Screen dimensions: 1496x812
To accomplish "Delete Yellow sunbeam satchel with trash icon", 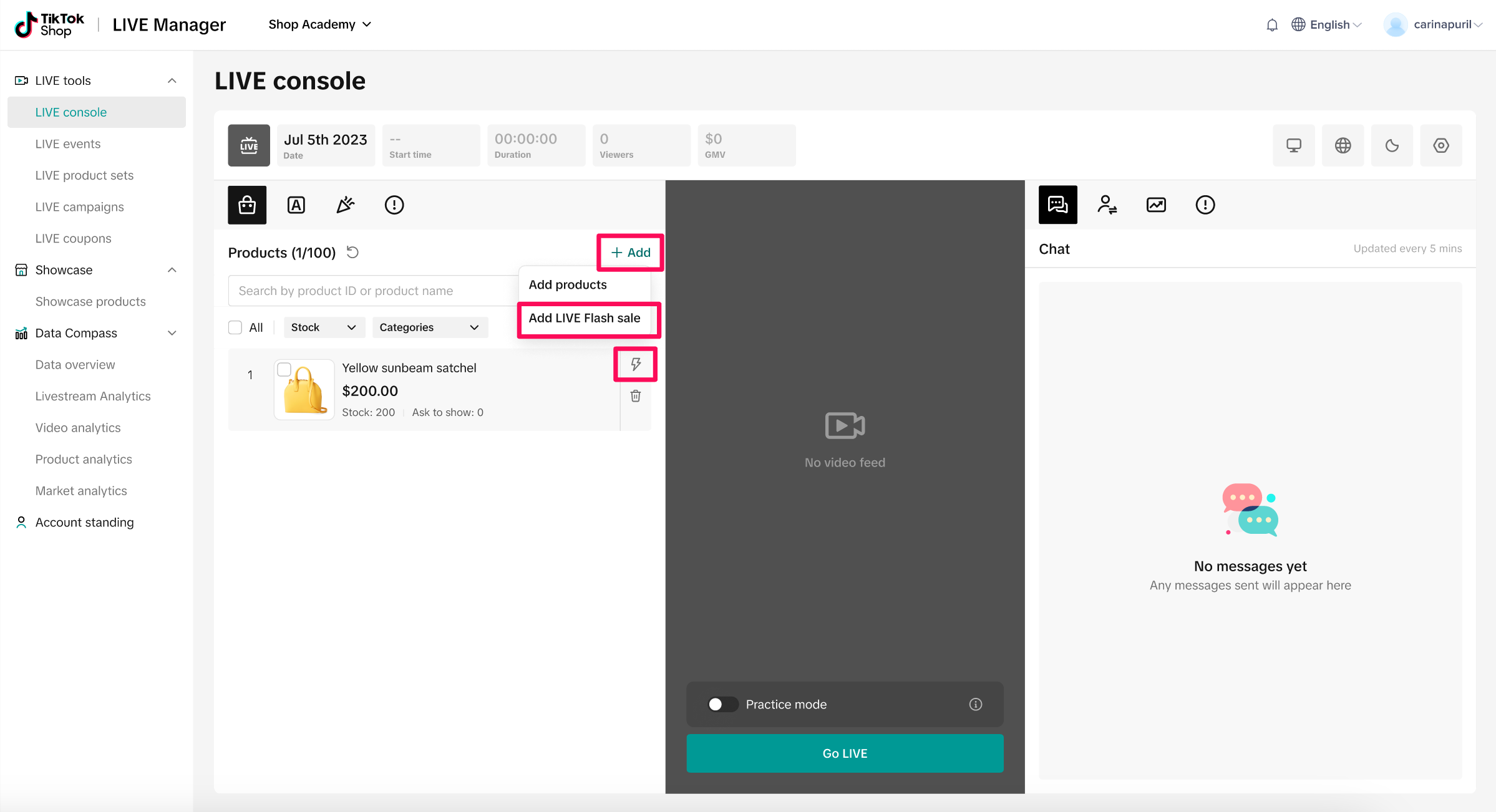I will pos(635,396).
